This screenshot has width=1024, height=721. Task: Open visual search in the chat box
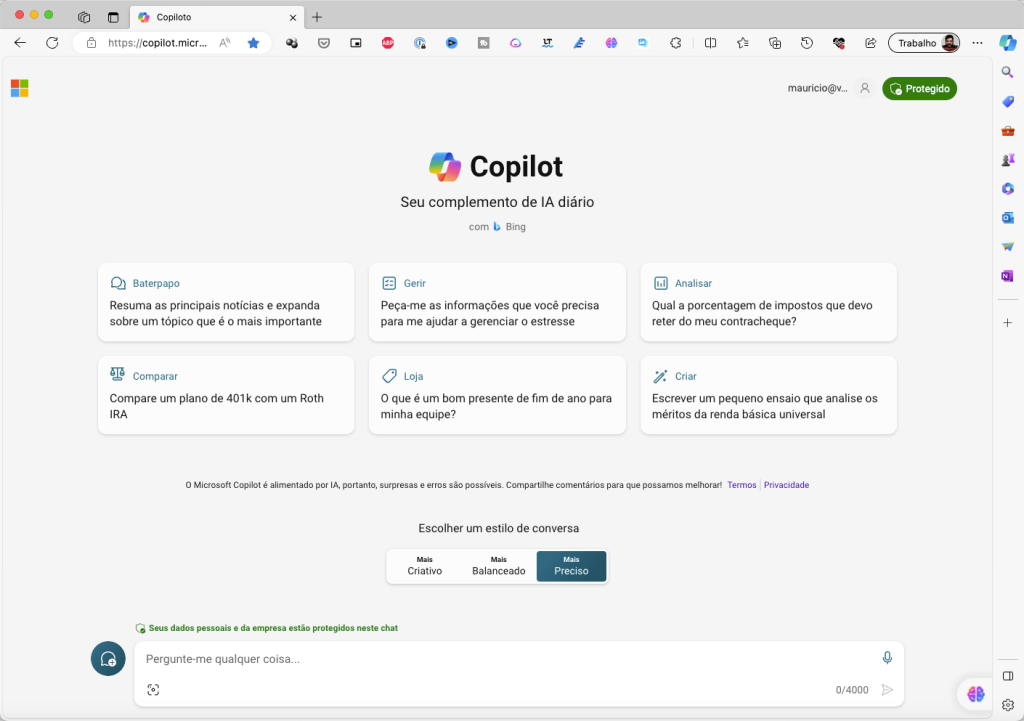click(154, 689)
